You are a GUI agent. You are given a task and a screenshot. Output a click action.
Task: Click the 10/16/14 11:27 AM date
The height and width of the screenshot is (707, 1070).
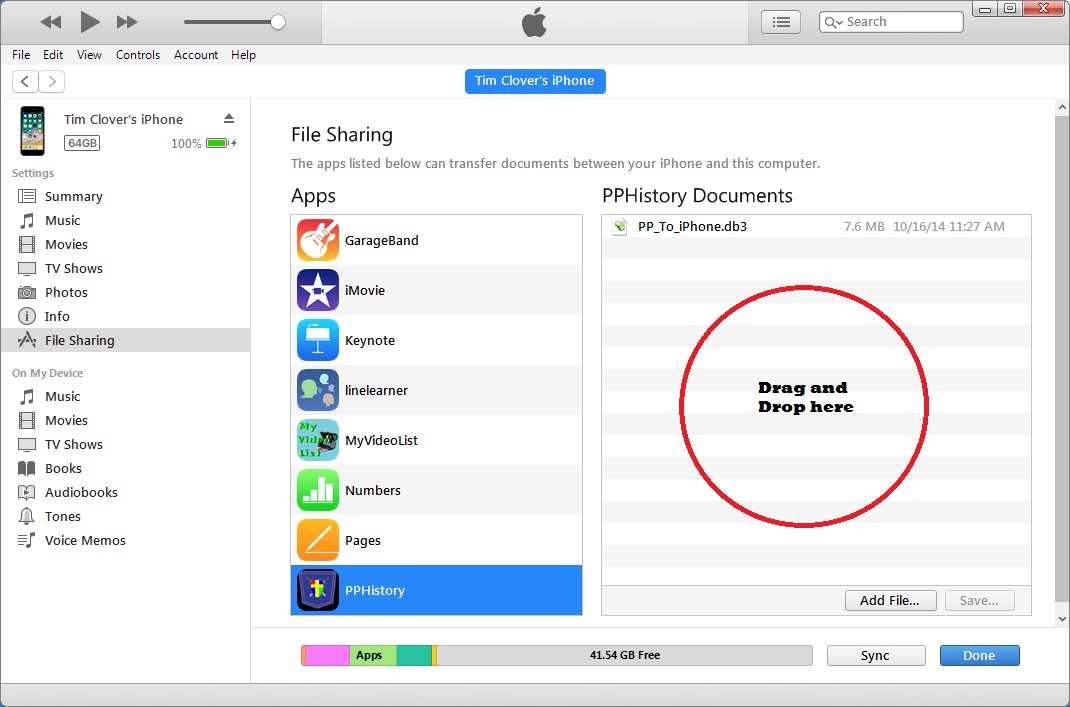click(x=949, y=227)
